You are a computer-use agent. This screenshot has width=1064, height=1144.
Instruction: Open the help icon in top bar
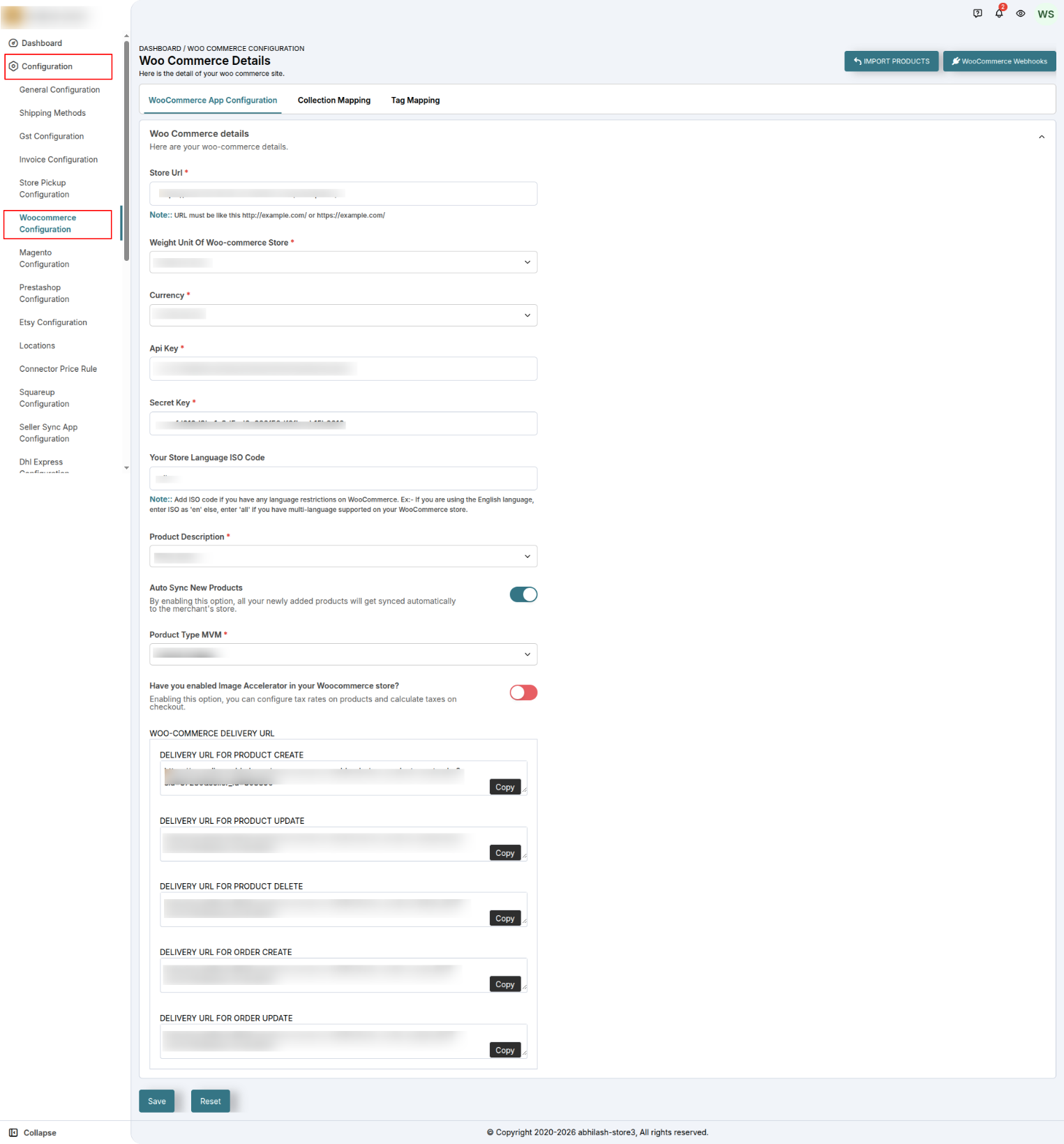tap(977, 13)
